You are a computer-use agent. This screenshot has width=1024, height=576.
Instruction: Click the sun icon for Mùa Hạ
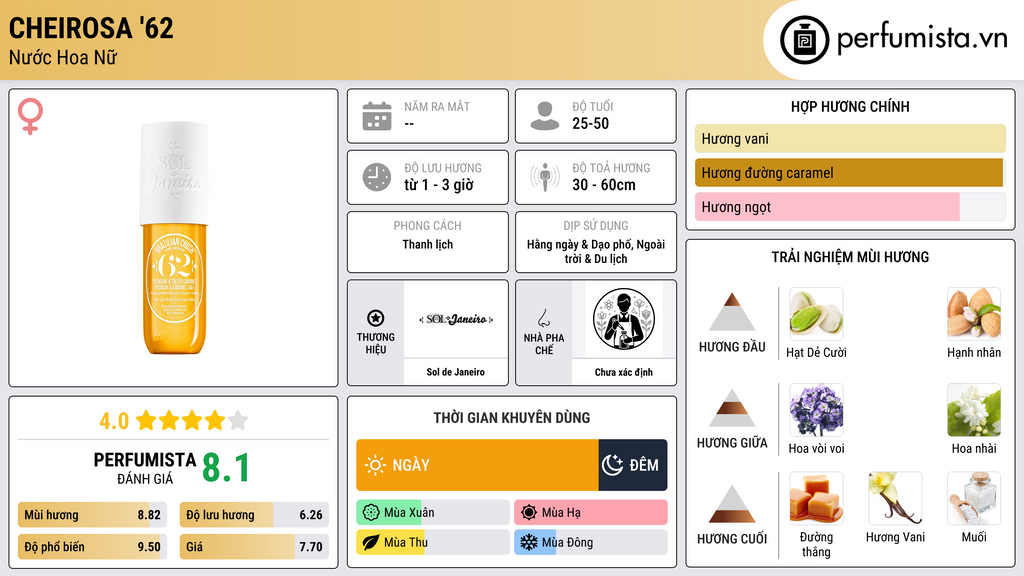[x=529, y=513]
